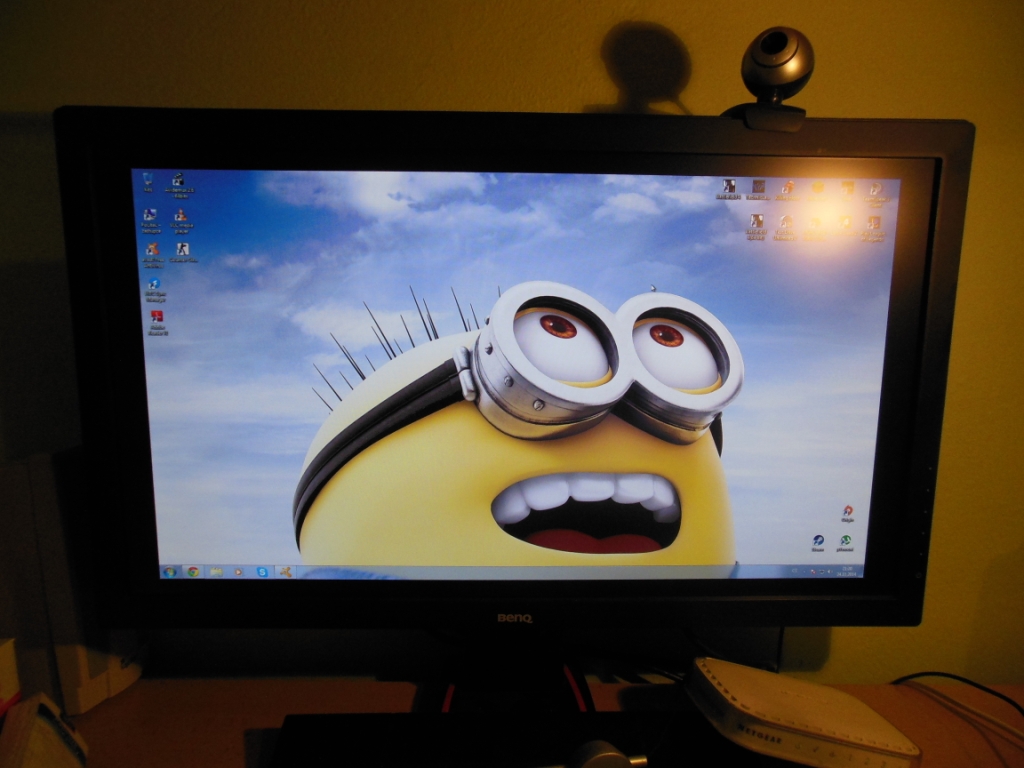This screenshot has width=1024, height=768.
Task: Click the taskbar clock and date
Action: coord(848,571)
